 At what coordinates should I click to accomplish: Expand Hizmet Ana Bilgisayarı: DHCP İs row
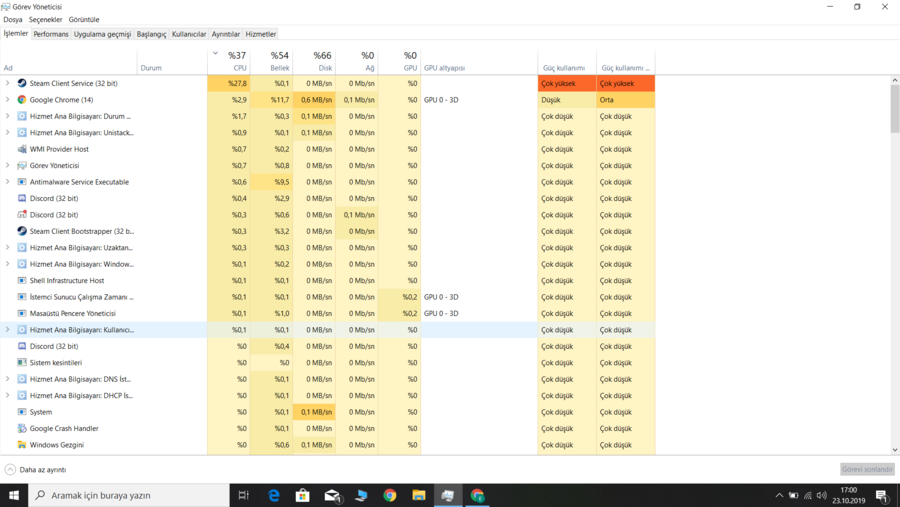pyautogui.click(x=7, y=396)
